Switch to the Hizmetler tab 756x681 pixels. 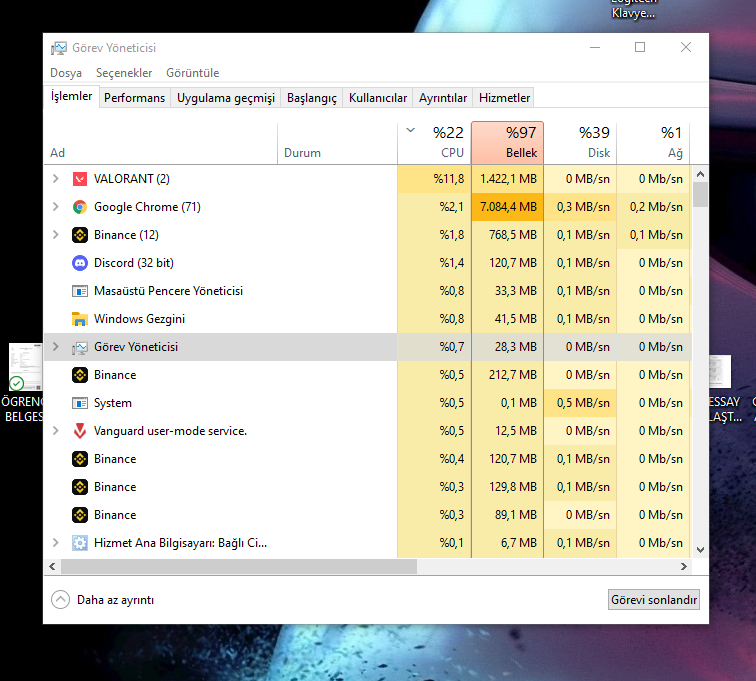click(504, 98)
